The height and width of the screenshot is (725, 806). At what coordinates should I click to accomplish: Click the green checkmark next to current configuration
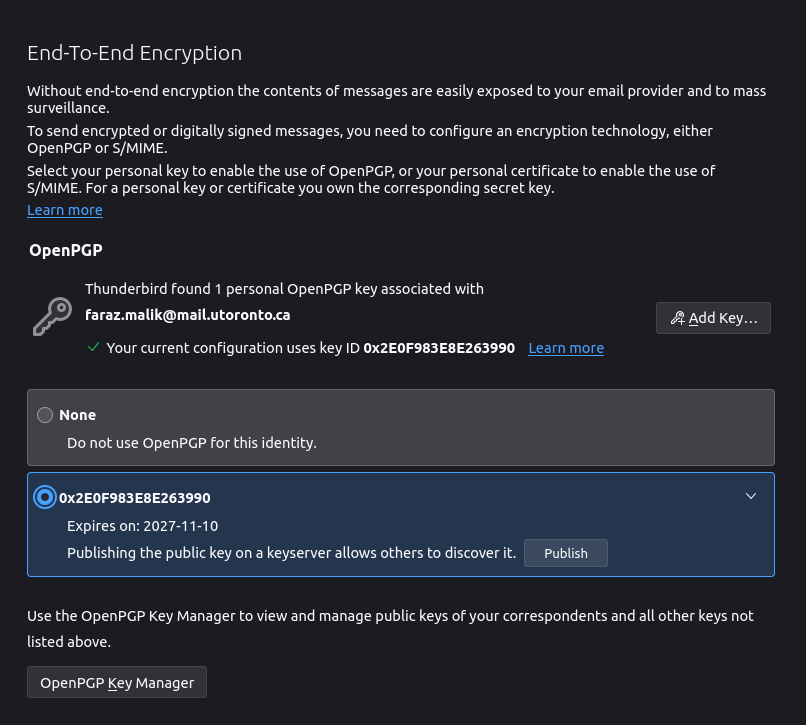pyautogui.click(x=93, y=348)
